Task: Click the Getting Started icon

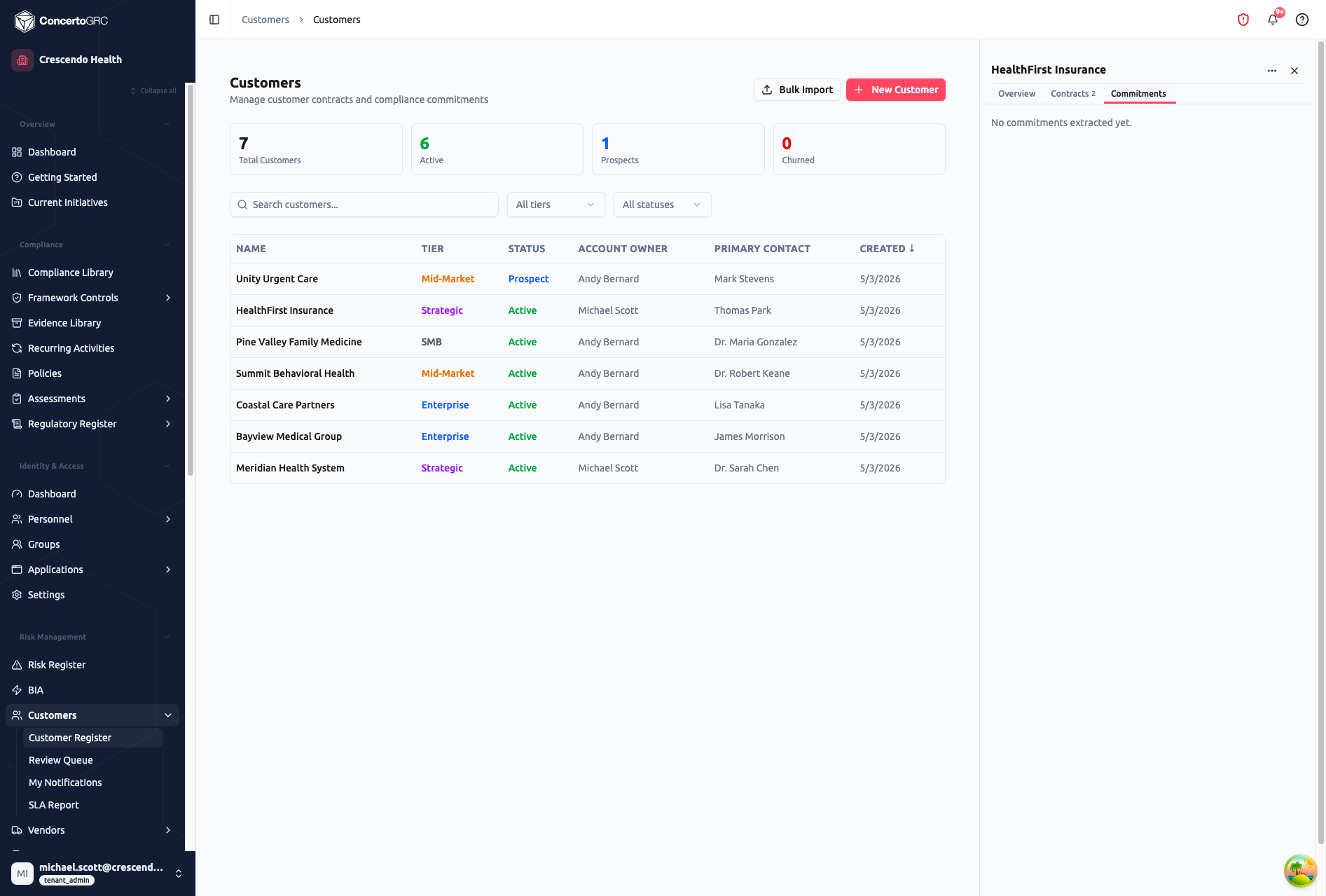Action: click(x=17, y=177)
